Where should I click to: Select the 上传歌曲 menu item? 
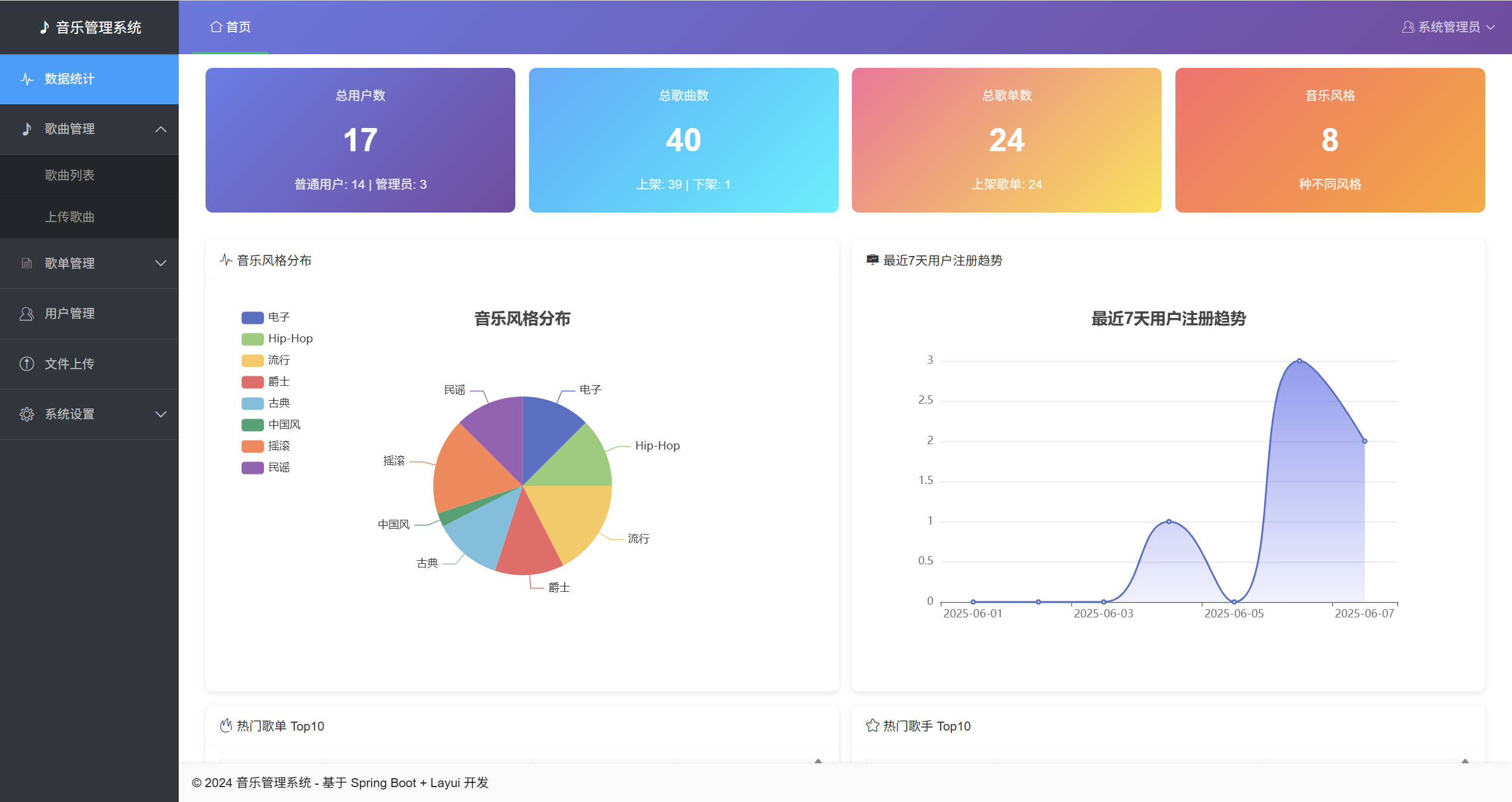pyautogui.click(x=70, y=217)
